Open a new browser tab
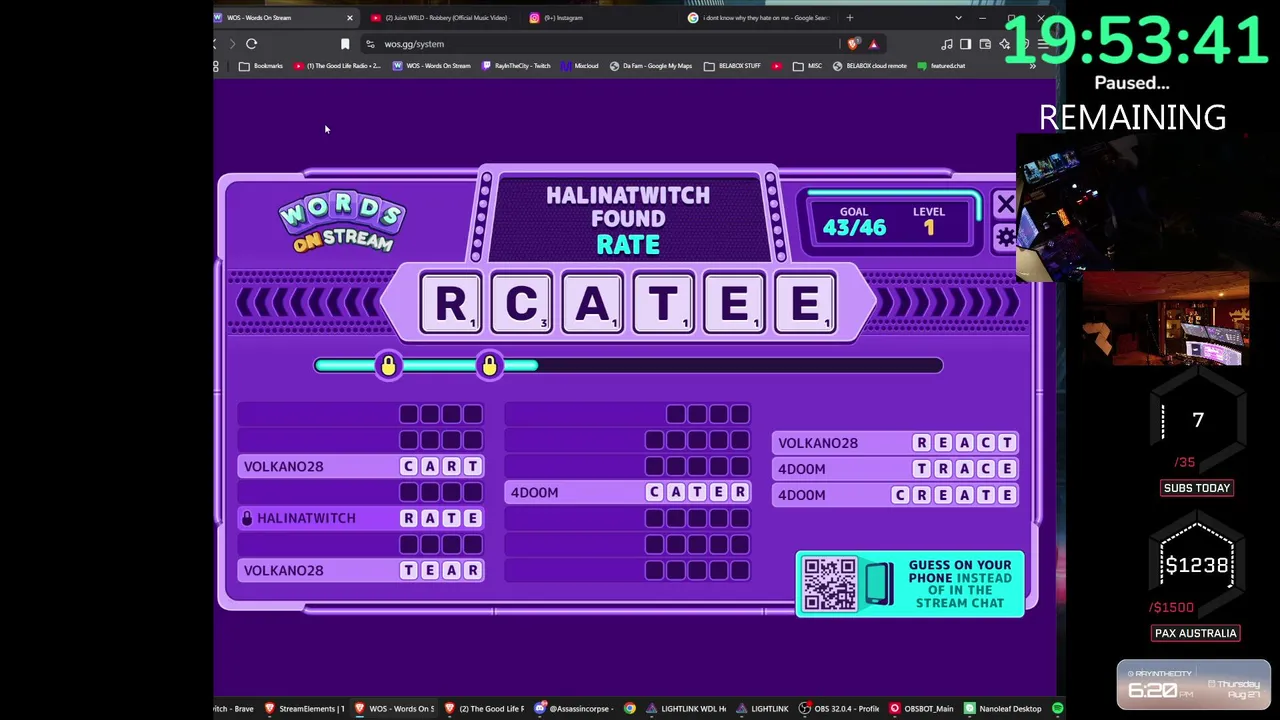Image resolution: width=1280 pixels, height=720 pixels. pyautogui.click(x=850, y=18)
